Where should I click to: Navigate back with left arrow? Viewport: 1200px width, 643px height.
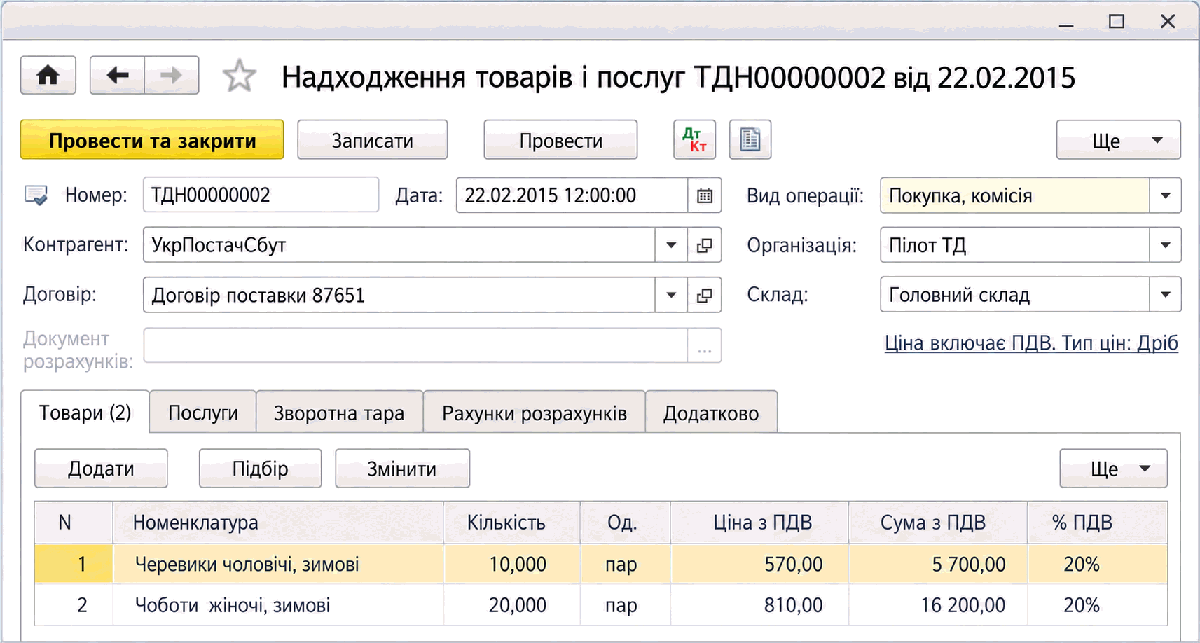[x=117, y=76]
